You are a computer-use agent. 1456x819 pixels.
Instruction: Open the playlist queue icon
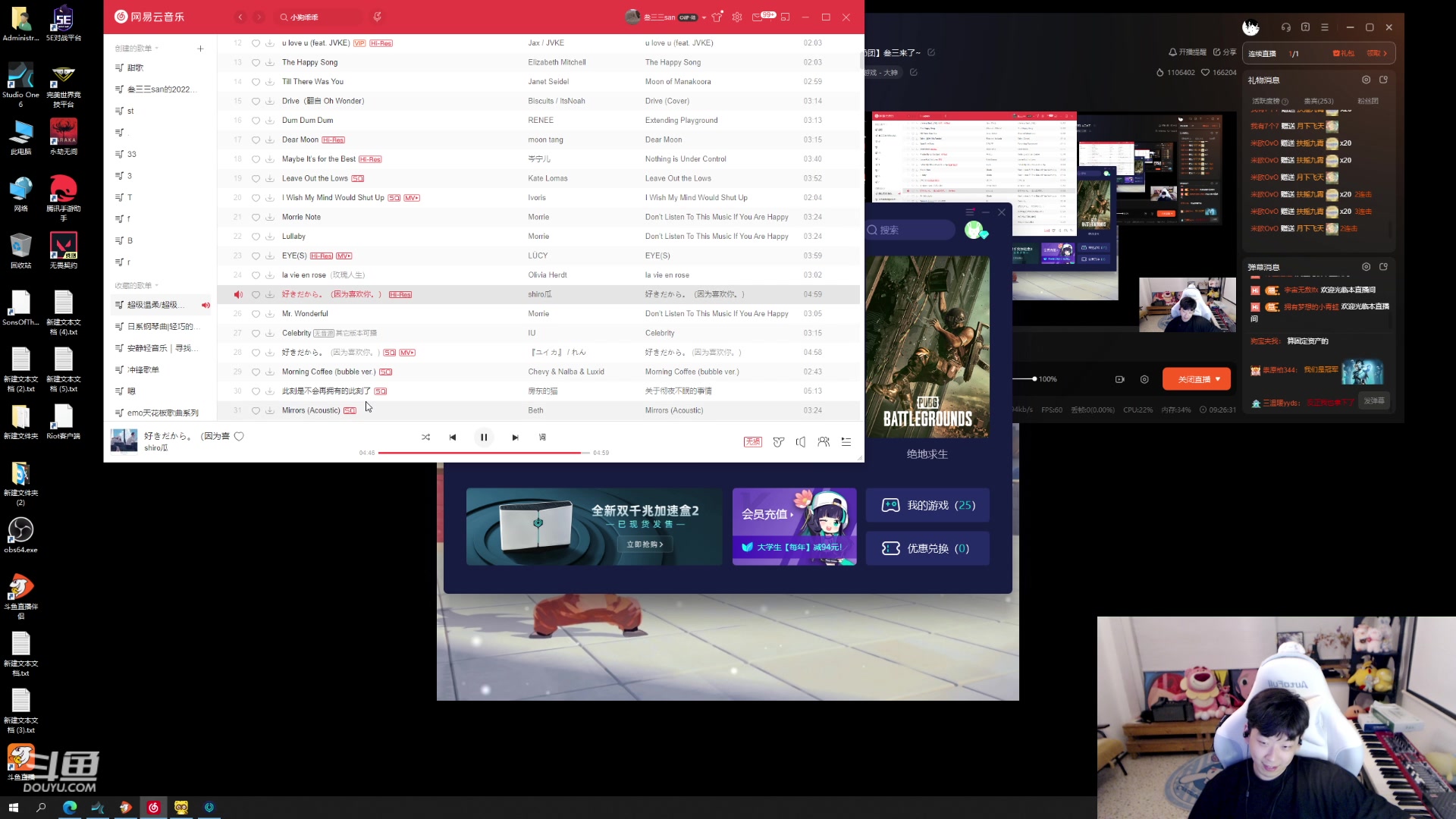(x=846, y=442)
